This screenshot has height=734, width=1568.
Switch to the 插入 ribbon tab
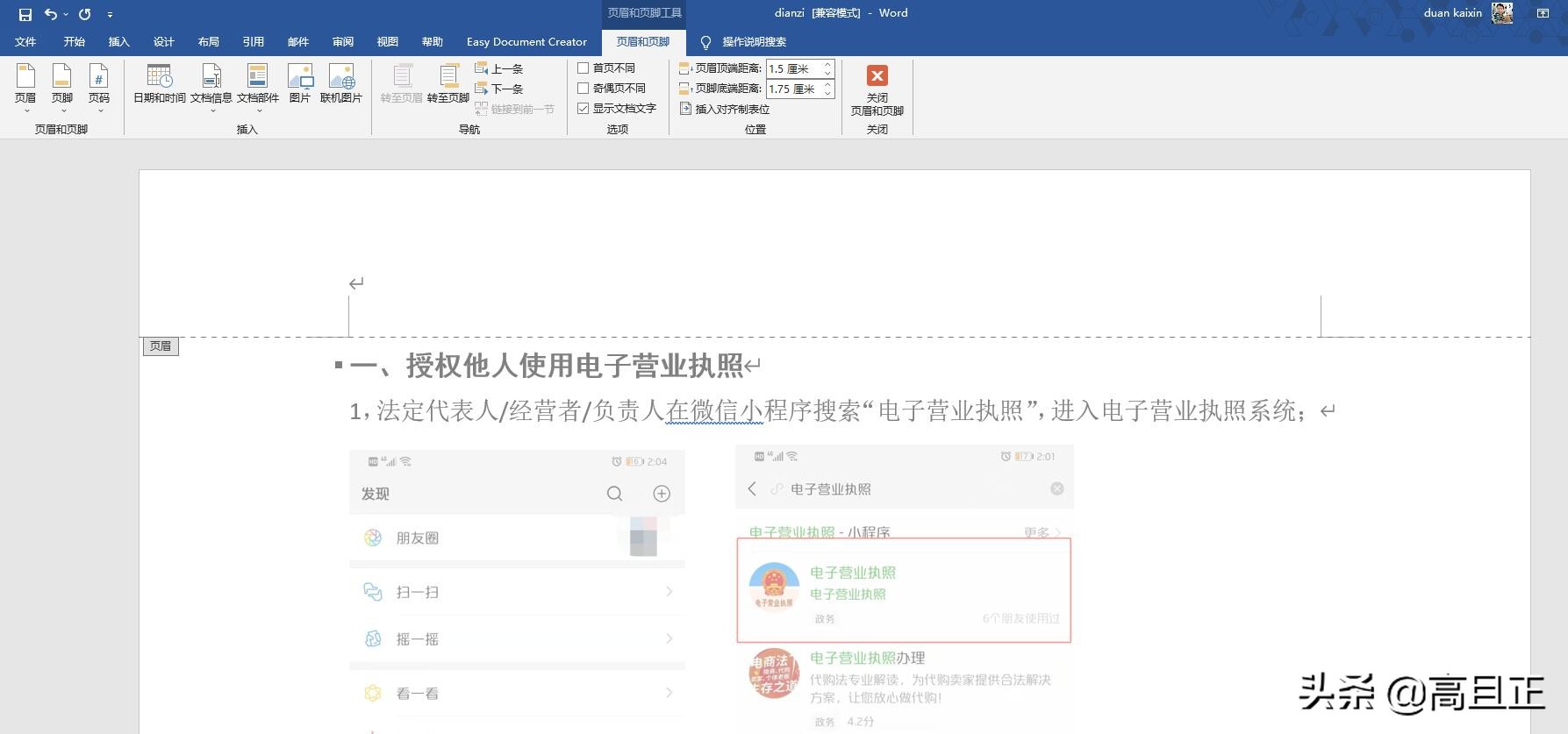pos(118,41)
